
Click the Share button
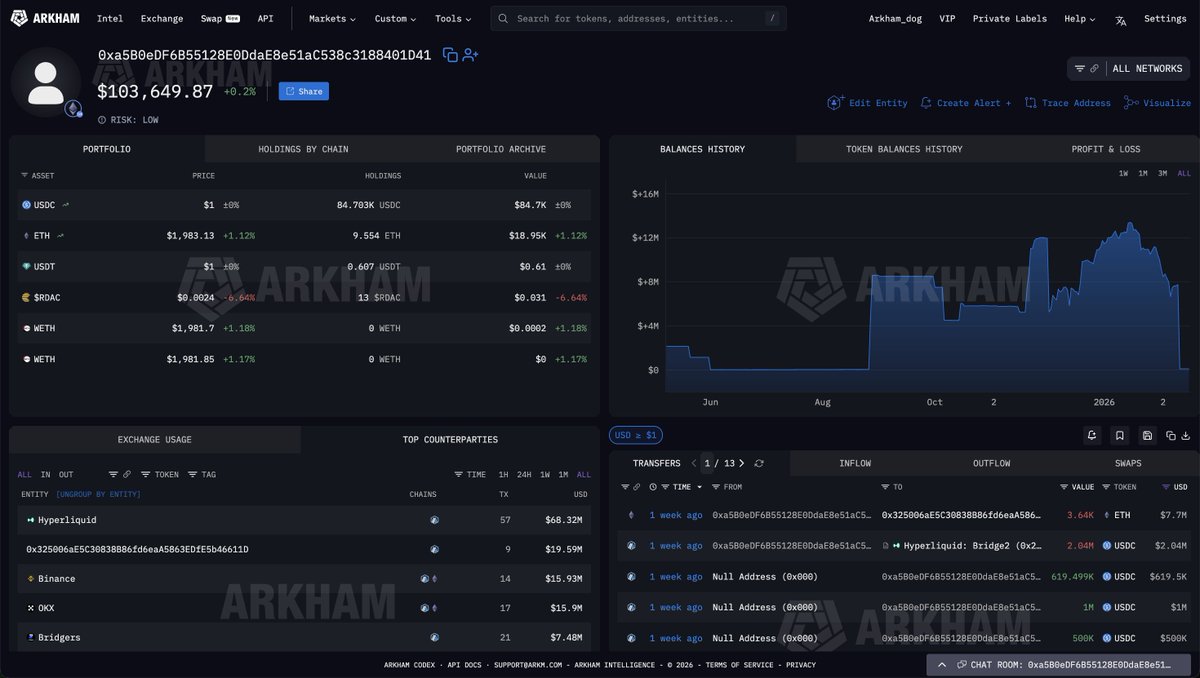point(304,91)
